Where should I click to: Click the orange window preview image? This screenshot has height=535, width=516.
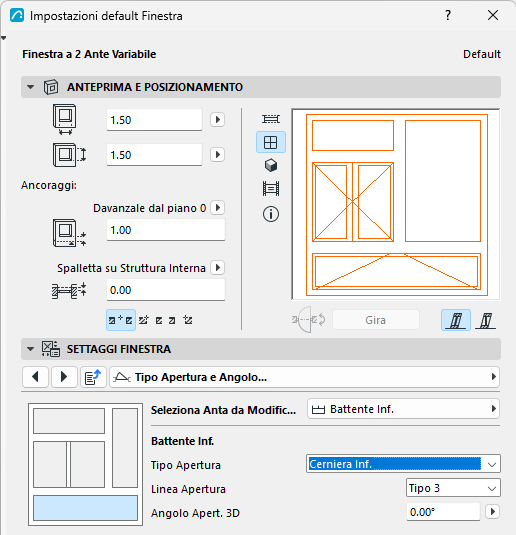[x=396, y=205]
